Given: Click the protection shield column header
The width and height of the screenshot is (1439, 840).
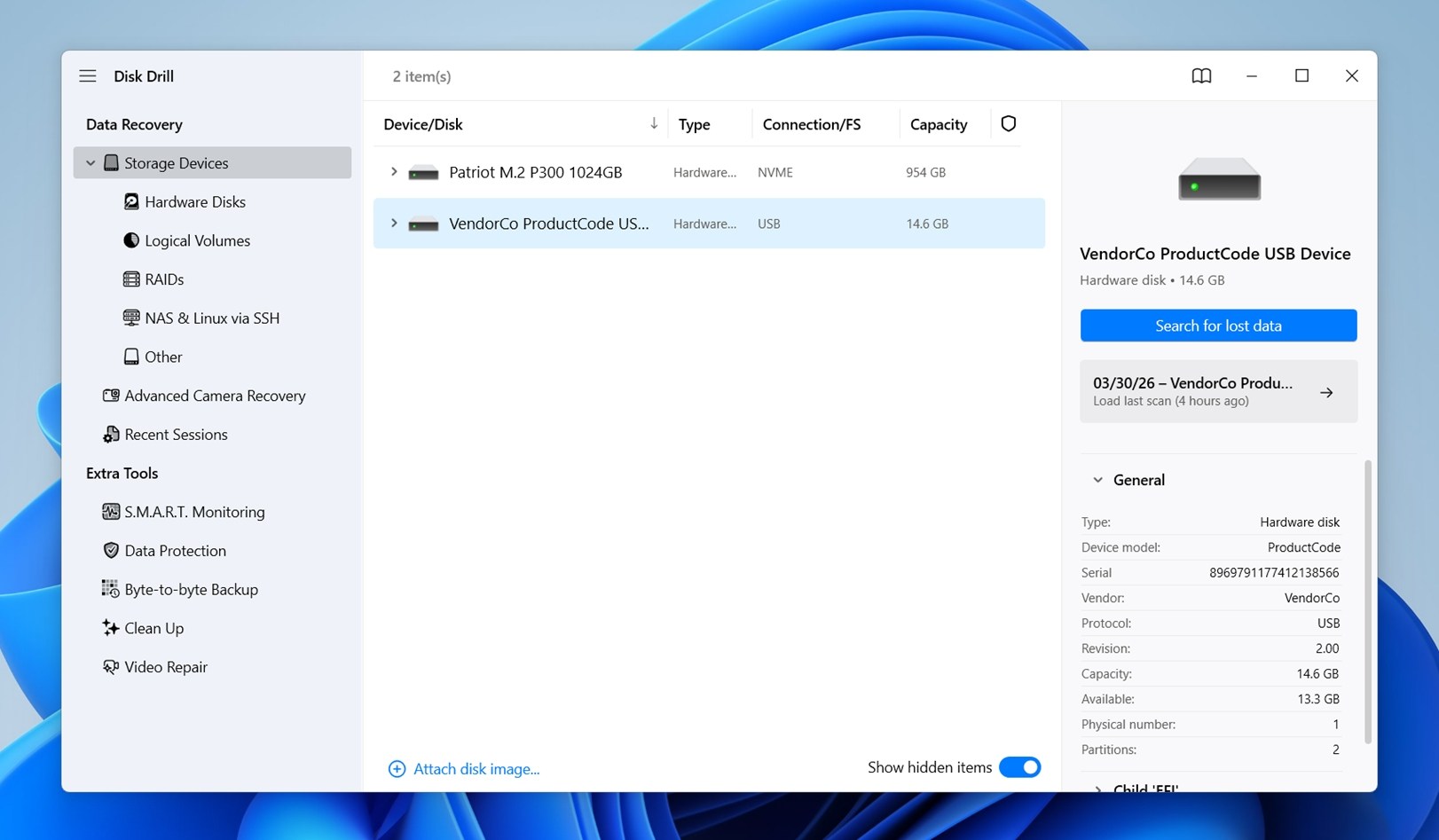Looking at the screenshot, I should [1009, 123].
